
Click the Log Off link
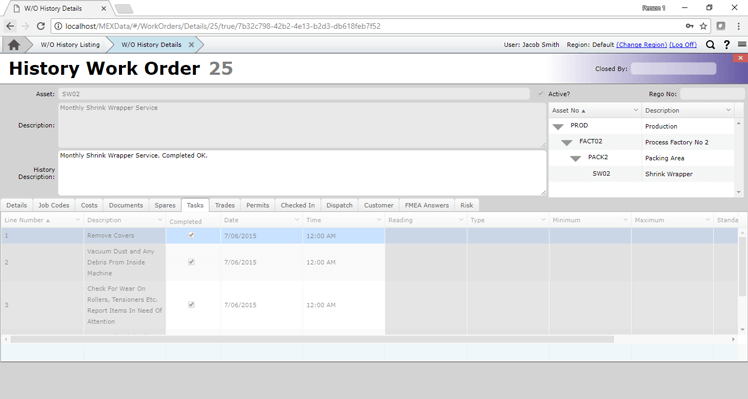[683, 45]
